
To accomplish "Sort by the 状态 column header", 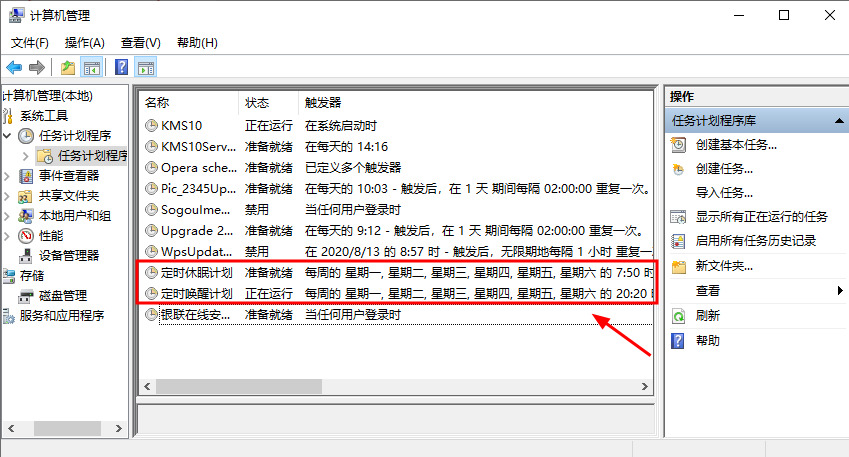I will tap(269, 102).
